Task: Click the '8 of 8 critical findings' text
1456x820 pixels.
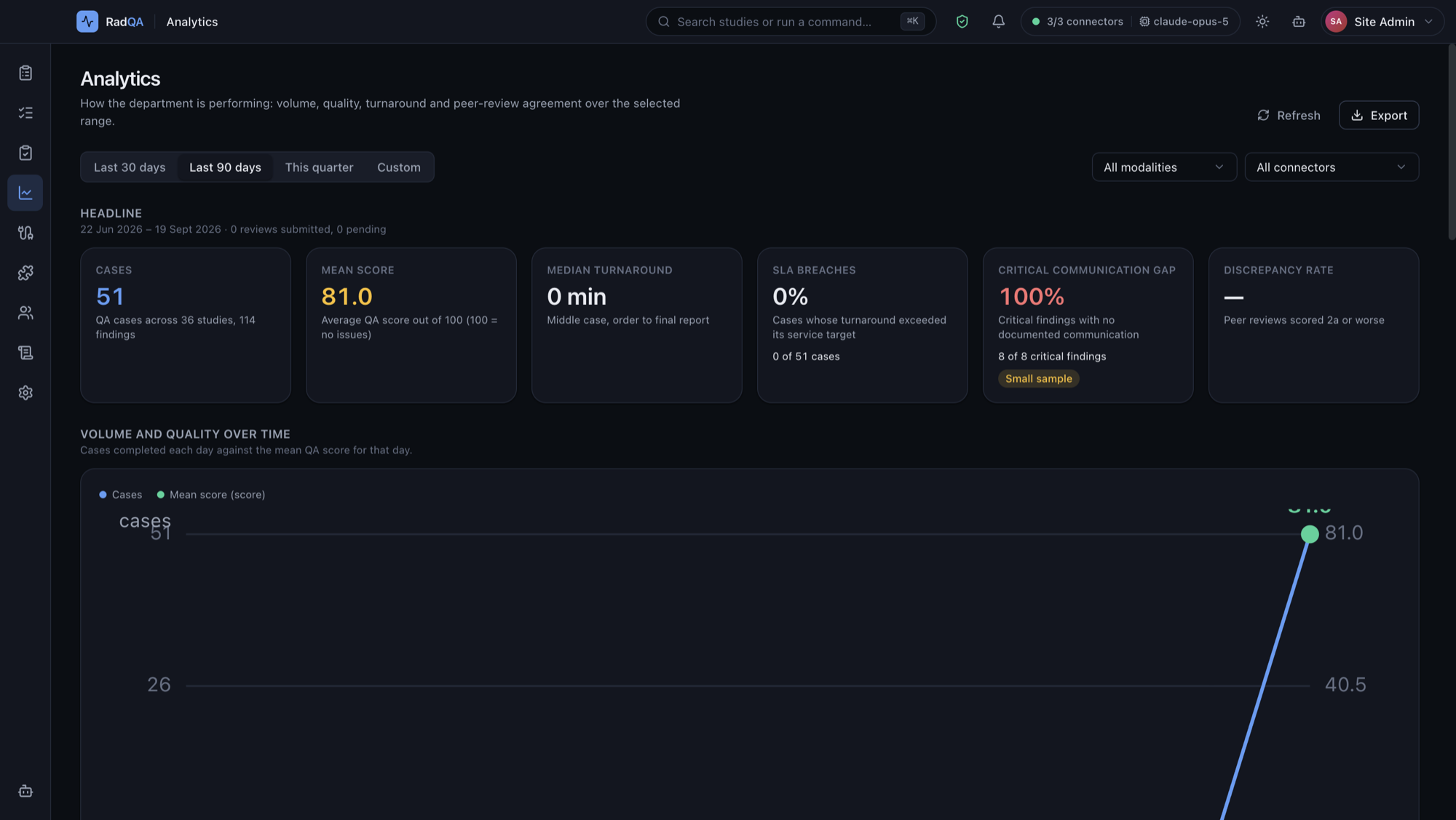Action: (x=1052, y=357)
